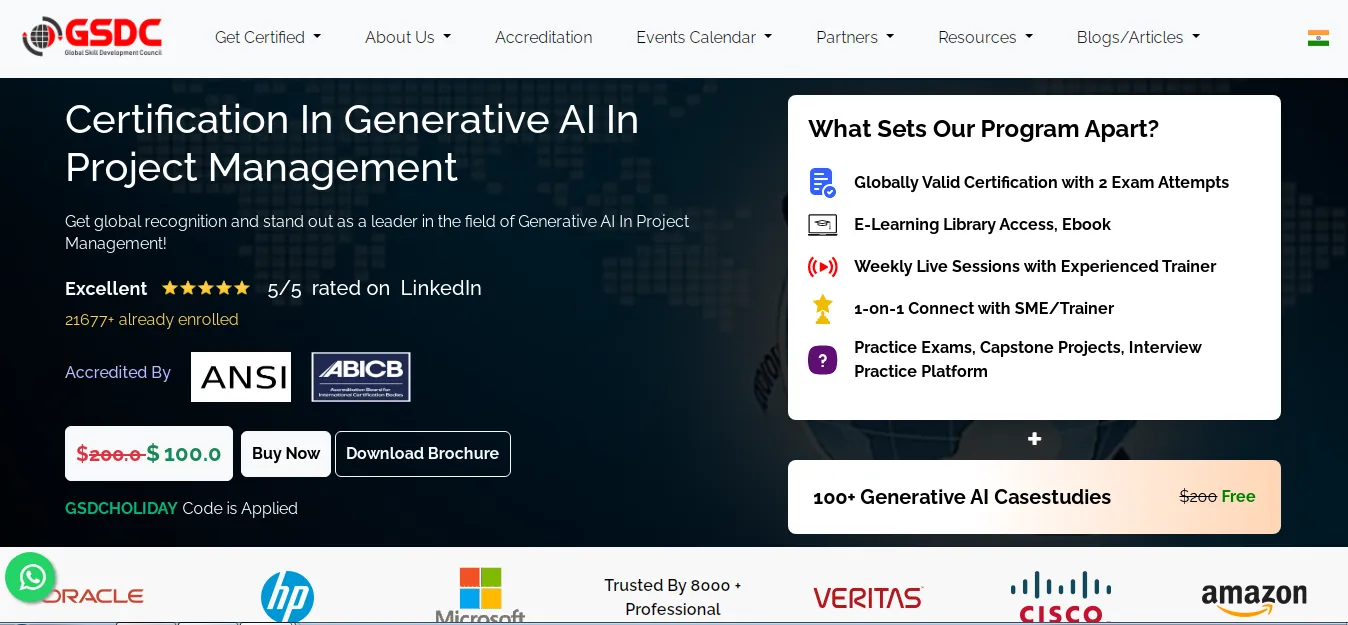Click the Cisco logo
Viewport: 1348px width, 625px height.
(x=1061, y=597)
